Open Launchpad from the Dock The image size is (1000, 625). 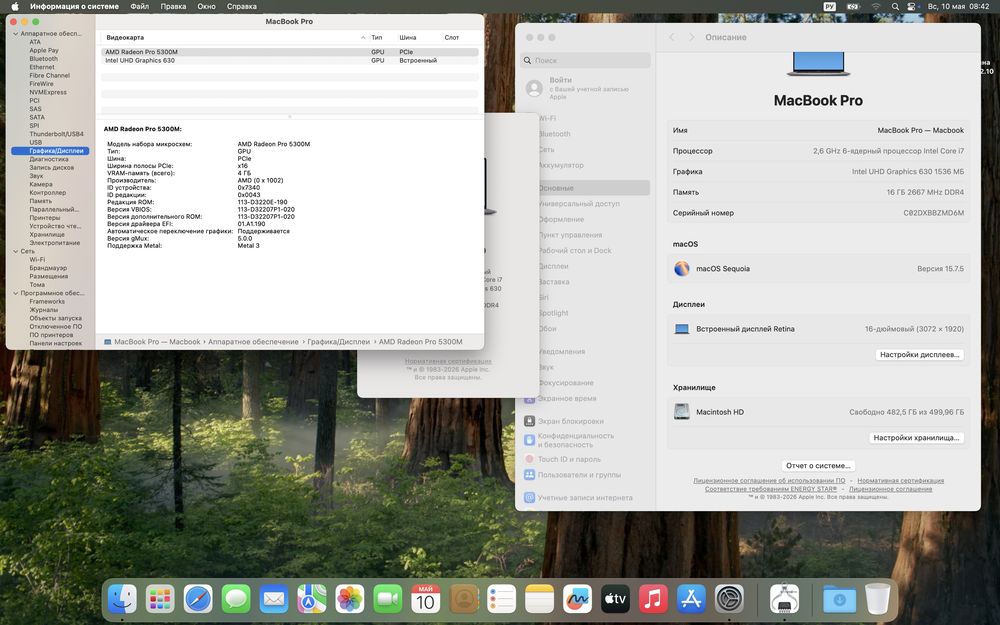[x=159, y=599]
